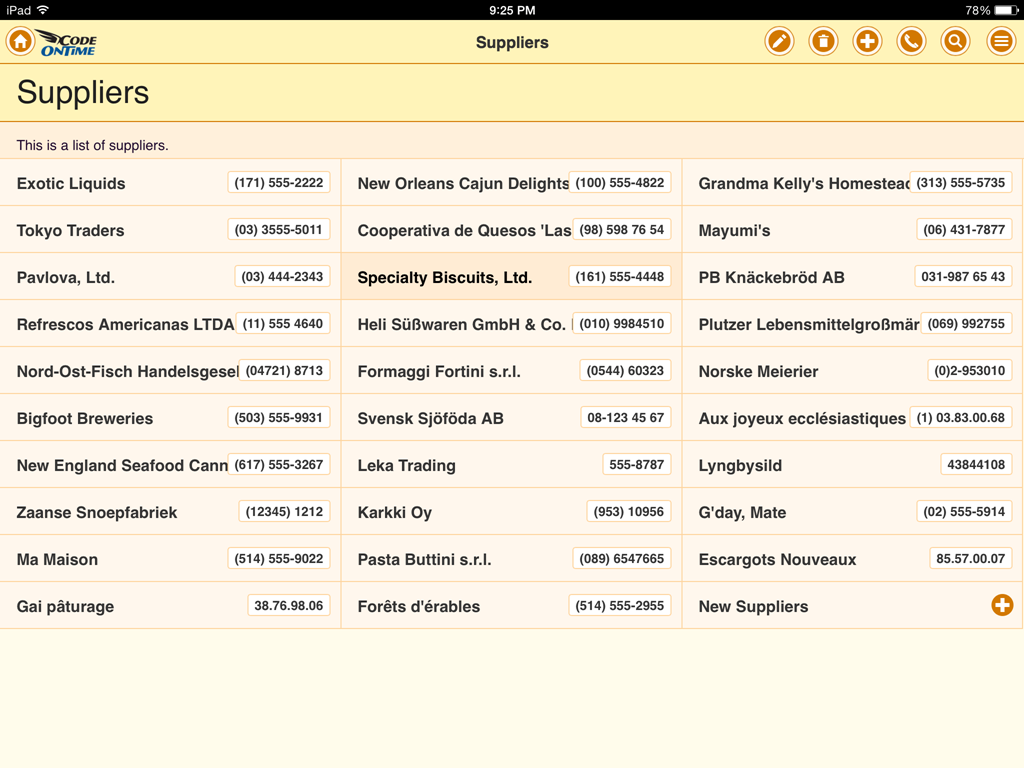This screenshot has height=768, width=1024.
Task: Tap phone button (100) 555-4822
Action: pos(619,183)
